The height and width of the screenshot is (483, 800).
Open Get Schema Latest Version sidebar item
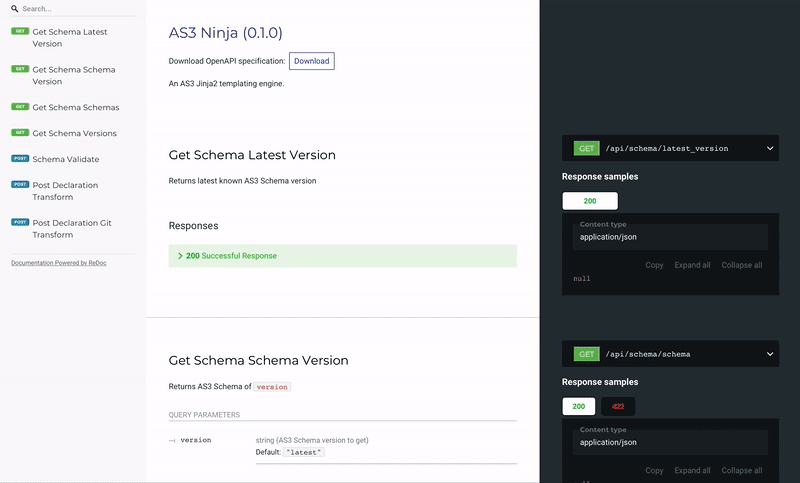73,38
